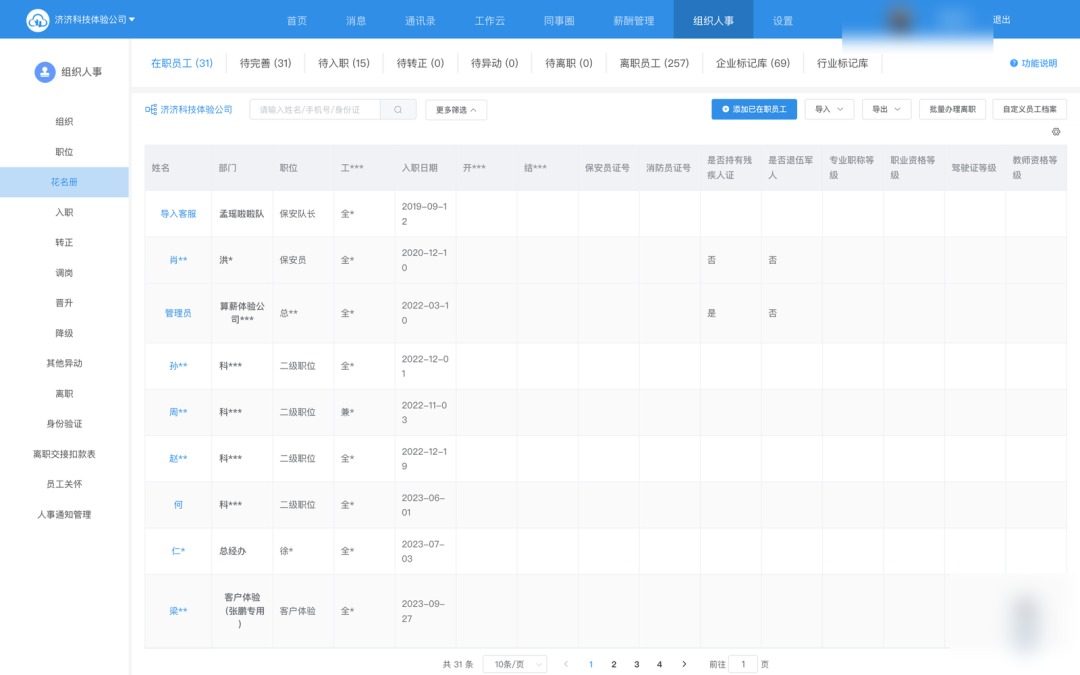Click the search magnifier icon button
Image resolution: width=1080 pixels, height=675 pixels.
tap(398, 110)
